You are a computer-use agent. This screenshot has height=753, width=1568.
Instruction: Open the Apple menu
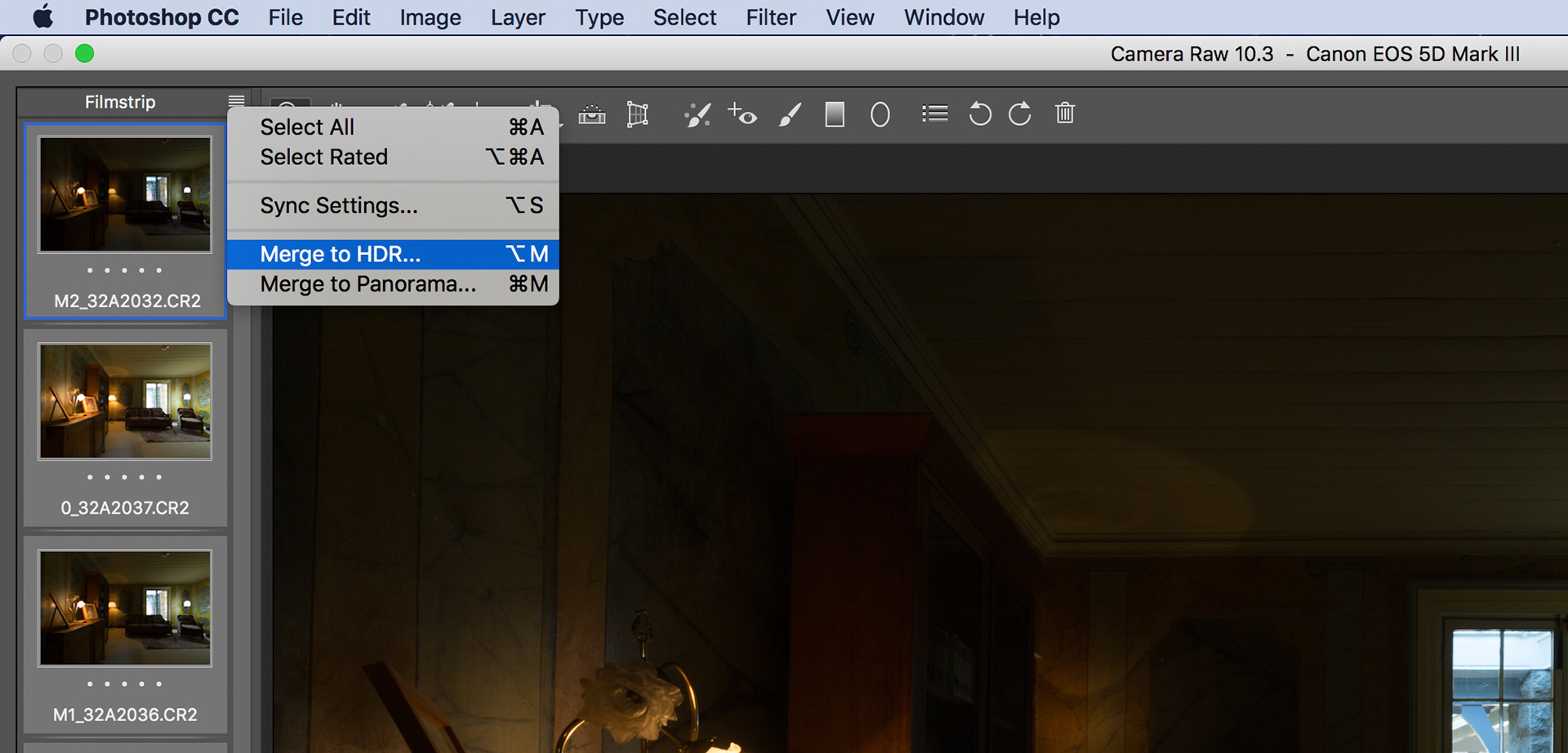(x=43, y=17)
